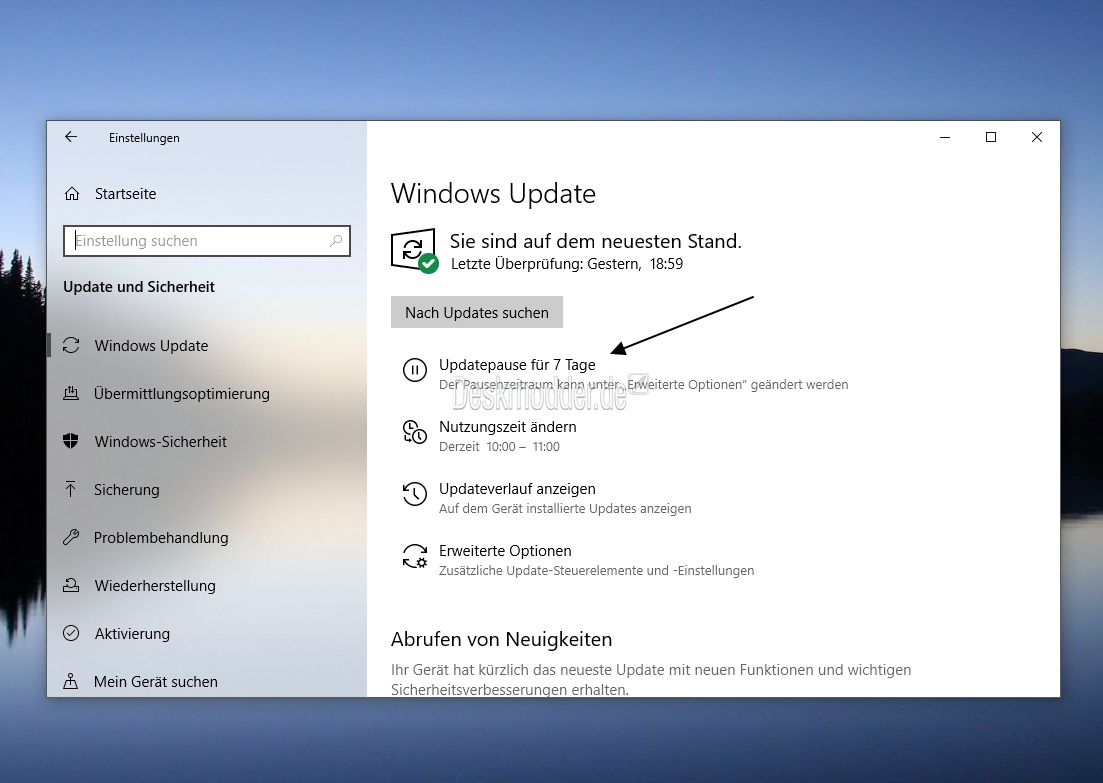The image size is (1103, 783).
Task: Click the Windows Update heading
Action: click(x=493, y=193)
